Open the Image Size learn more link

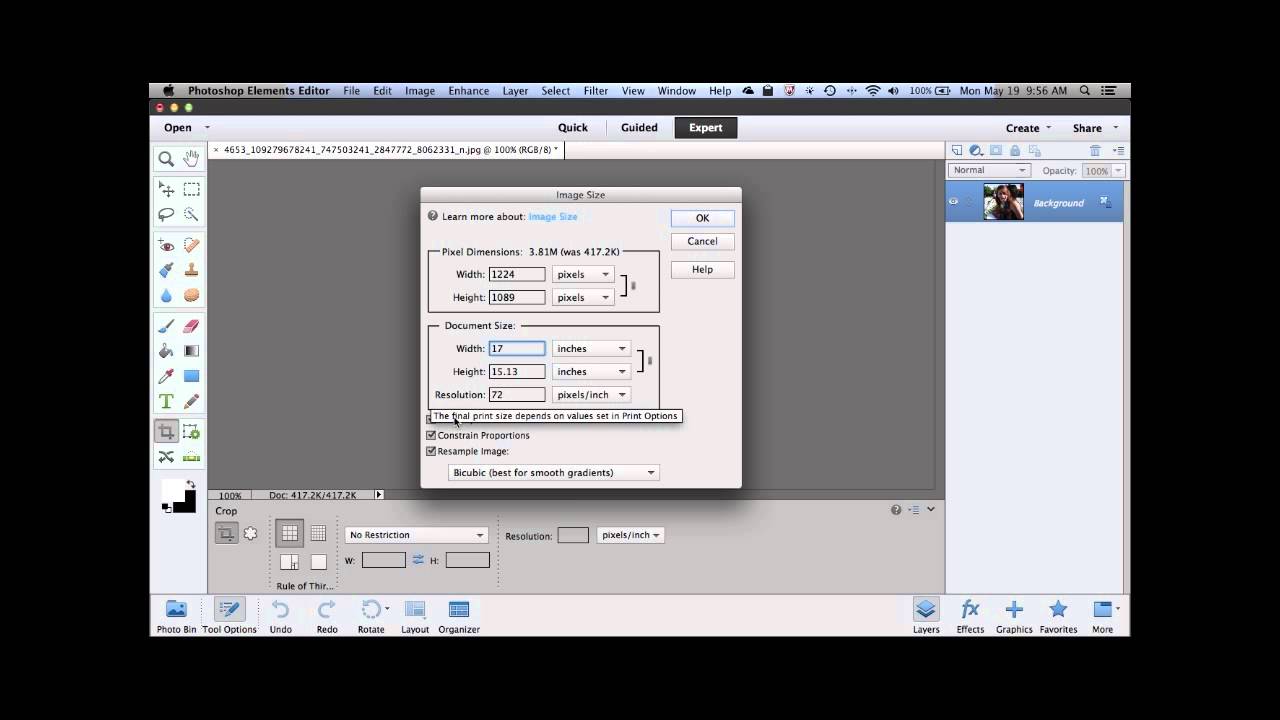coord(553,216)
